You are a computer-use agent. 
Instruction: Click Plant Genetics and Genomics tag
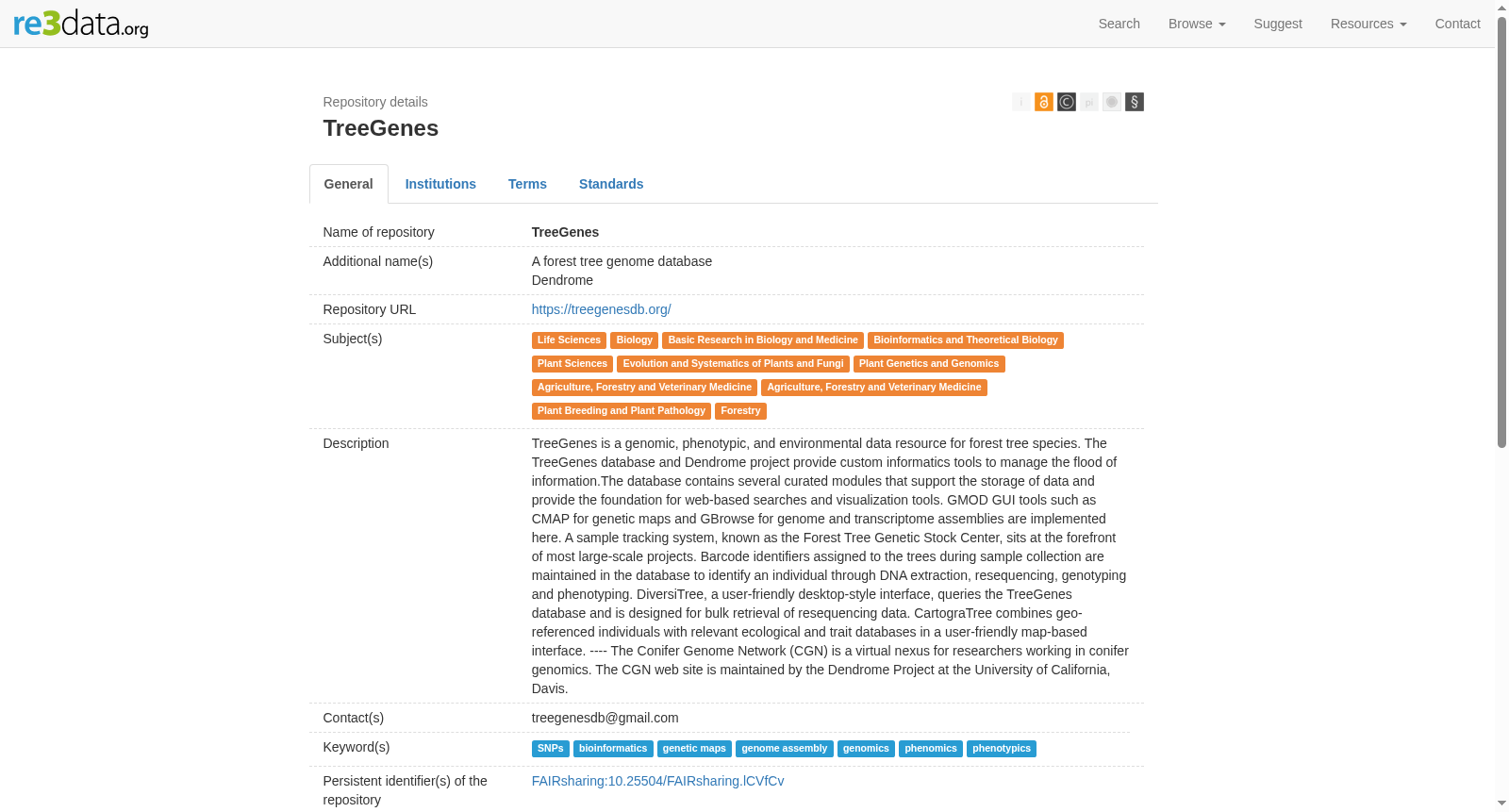tap(929, 364)
